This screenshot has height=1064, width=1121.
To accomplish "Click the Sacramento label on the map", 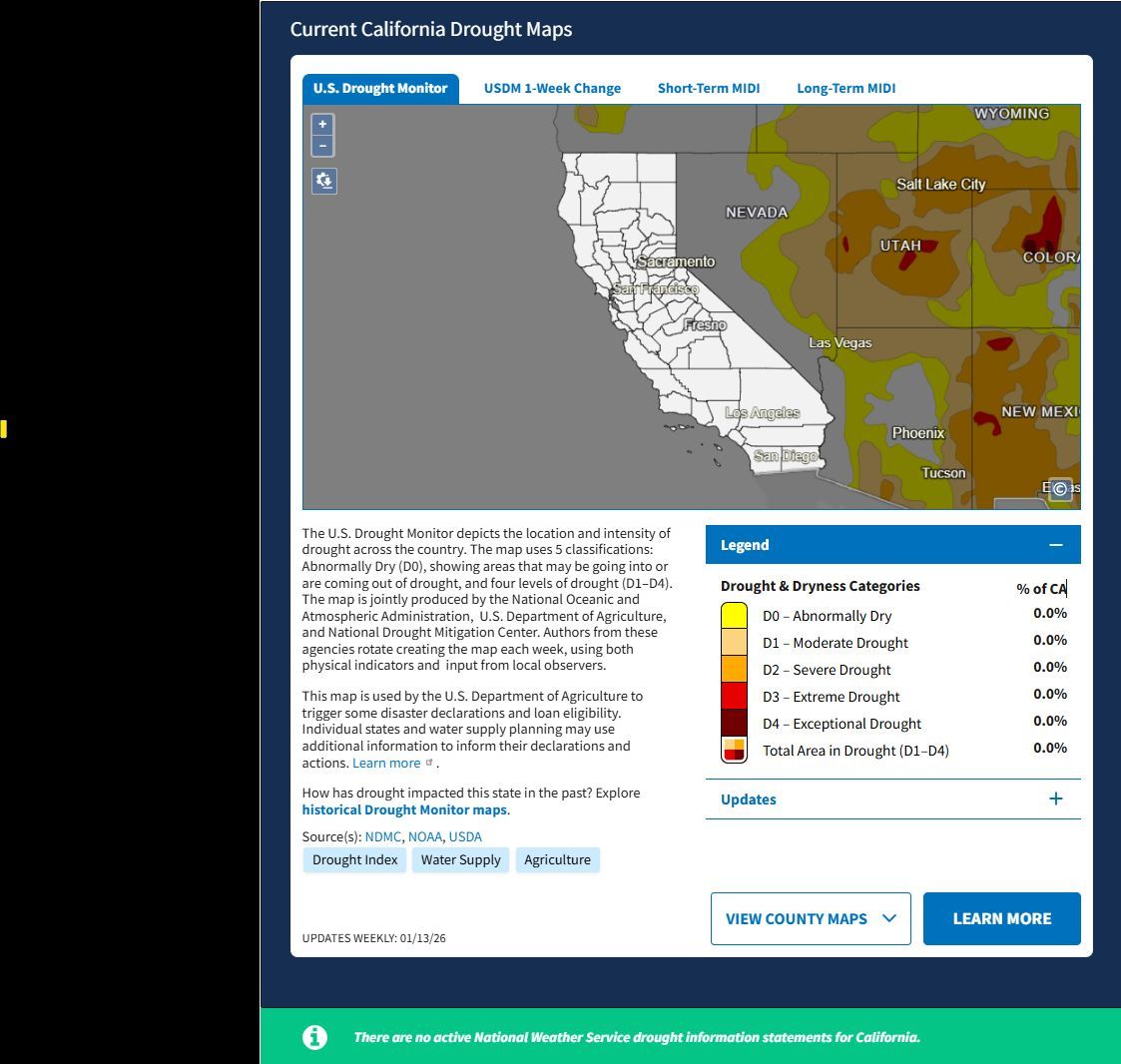I will (676, 262).
